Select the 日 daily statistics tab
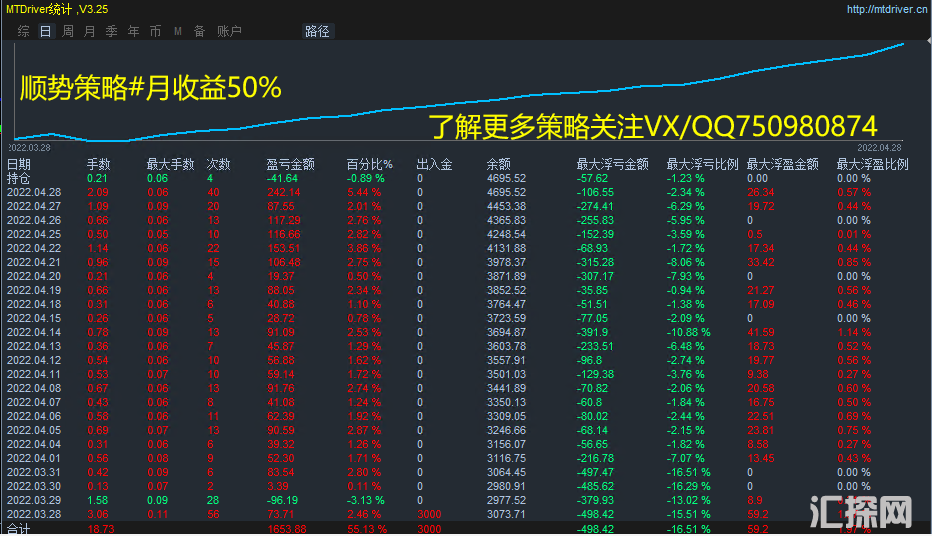This screenshot has height=536, width=932. 45,31
